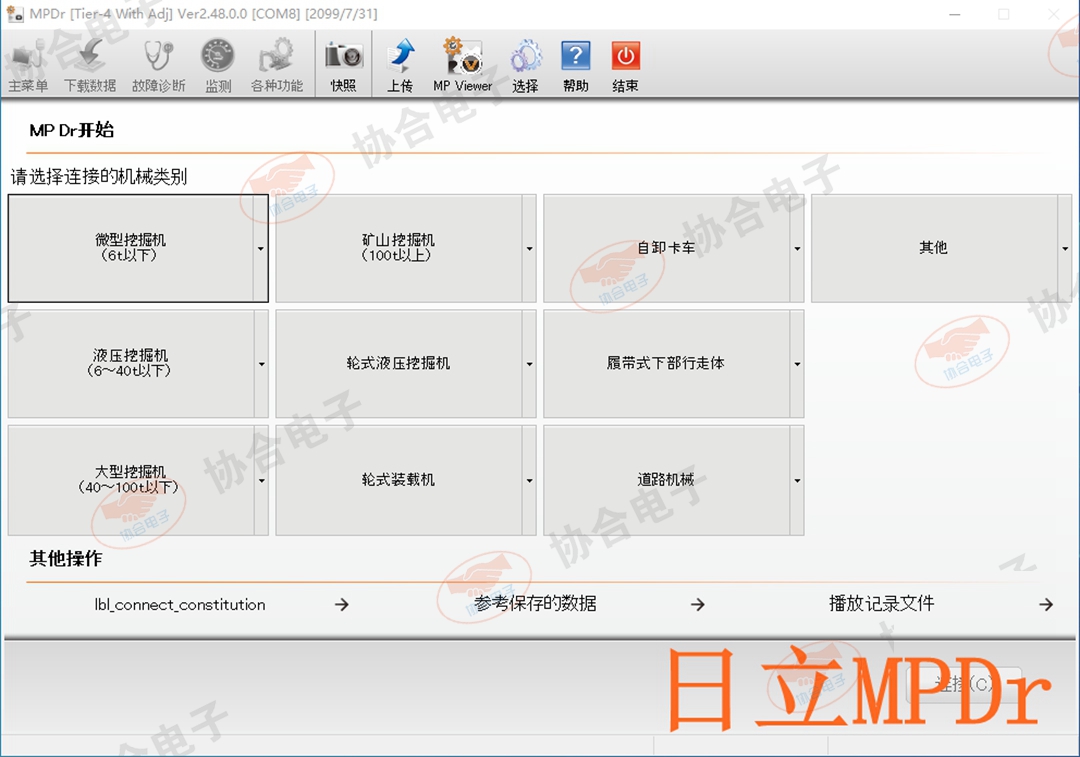Open the 选择 options gears icon
The width and height of the screenshot is (1080, 757).
[526, 65]
